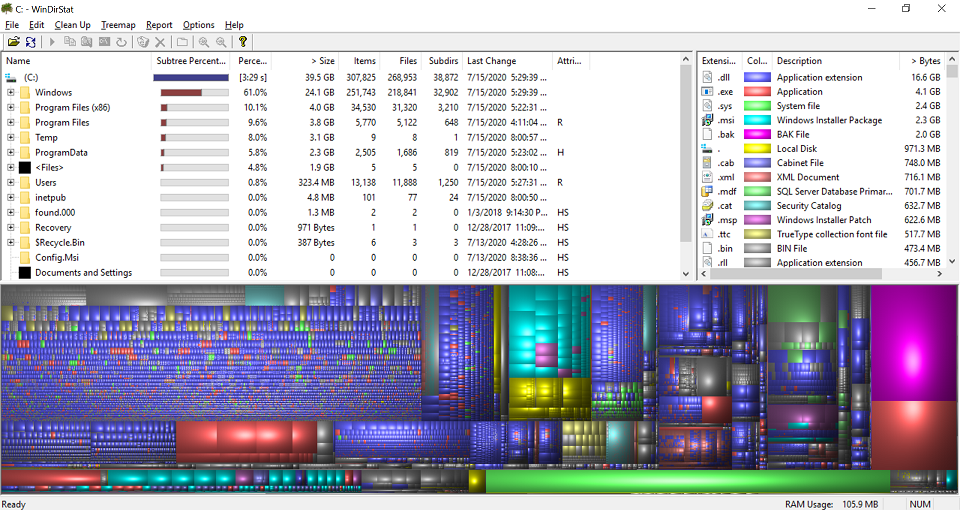Expand the Program Files (x86) node
The height and width of the screenshot is (510, 960).
click(10, 107)
